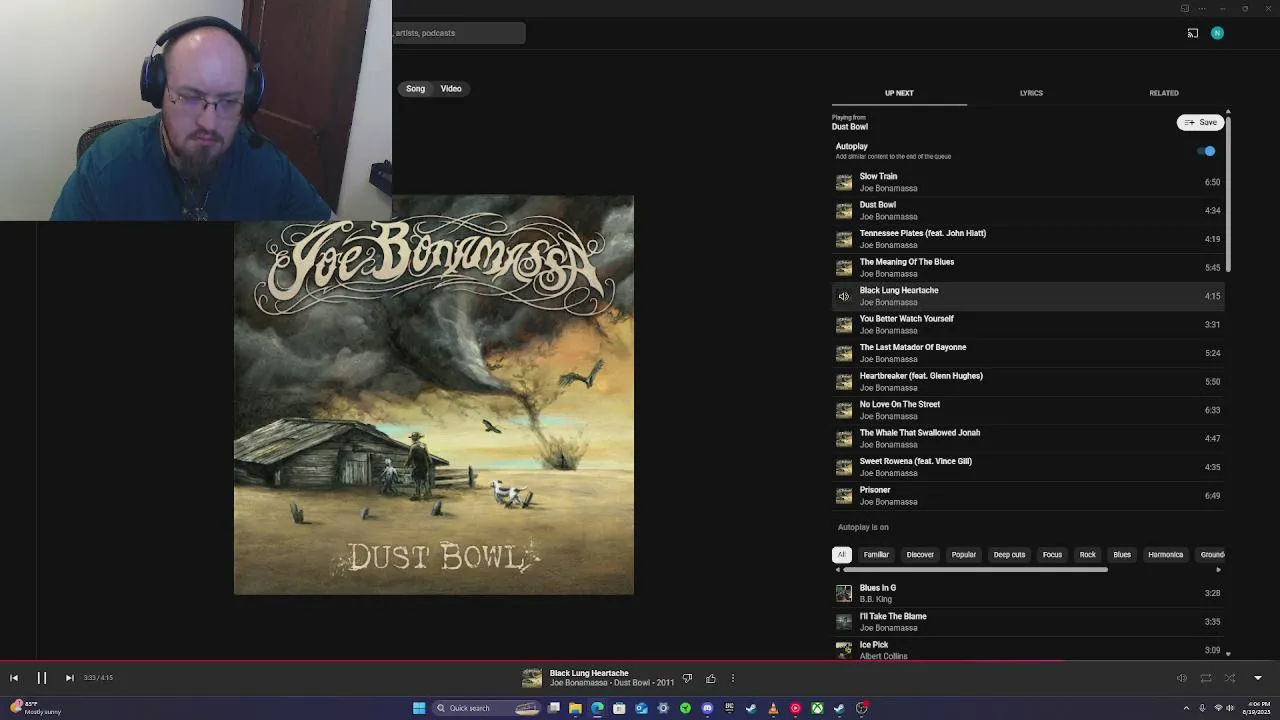
Task: Play You Better Watch Yourself
Action: click(x=1028, y=325)
